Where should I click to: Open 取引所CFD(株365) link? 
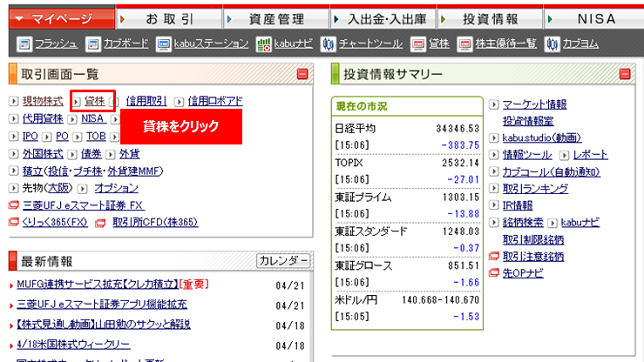(x=155, y=222)
